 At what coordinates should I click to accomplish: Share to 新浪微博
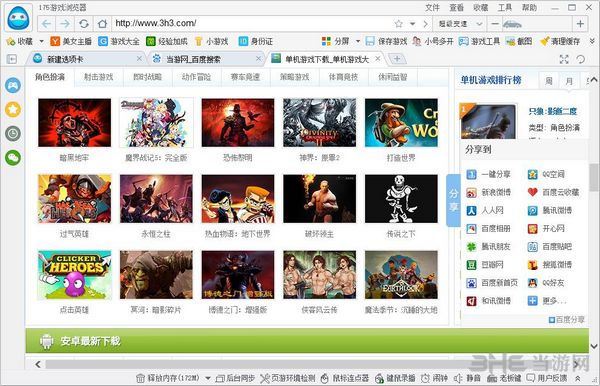488,192
